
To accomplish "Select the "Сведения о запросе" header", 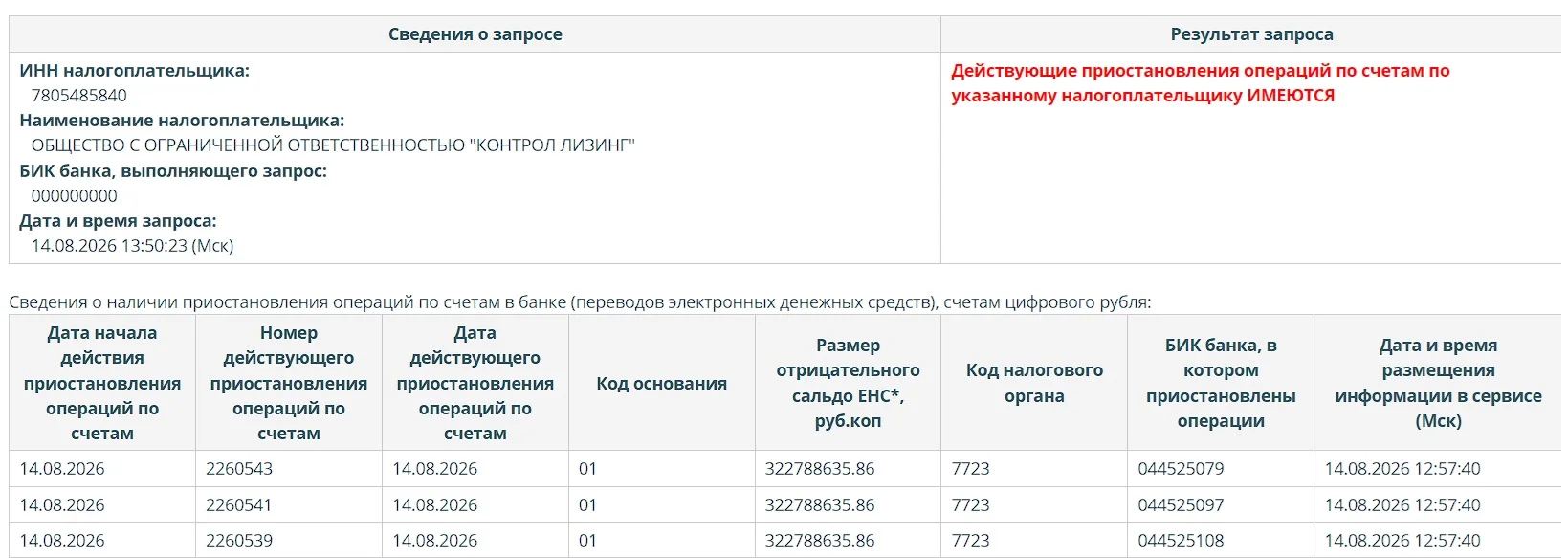I will [x=475, y=34].
